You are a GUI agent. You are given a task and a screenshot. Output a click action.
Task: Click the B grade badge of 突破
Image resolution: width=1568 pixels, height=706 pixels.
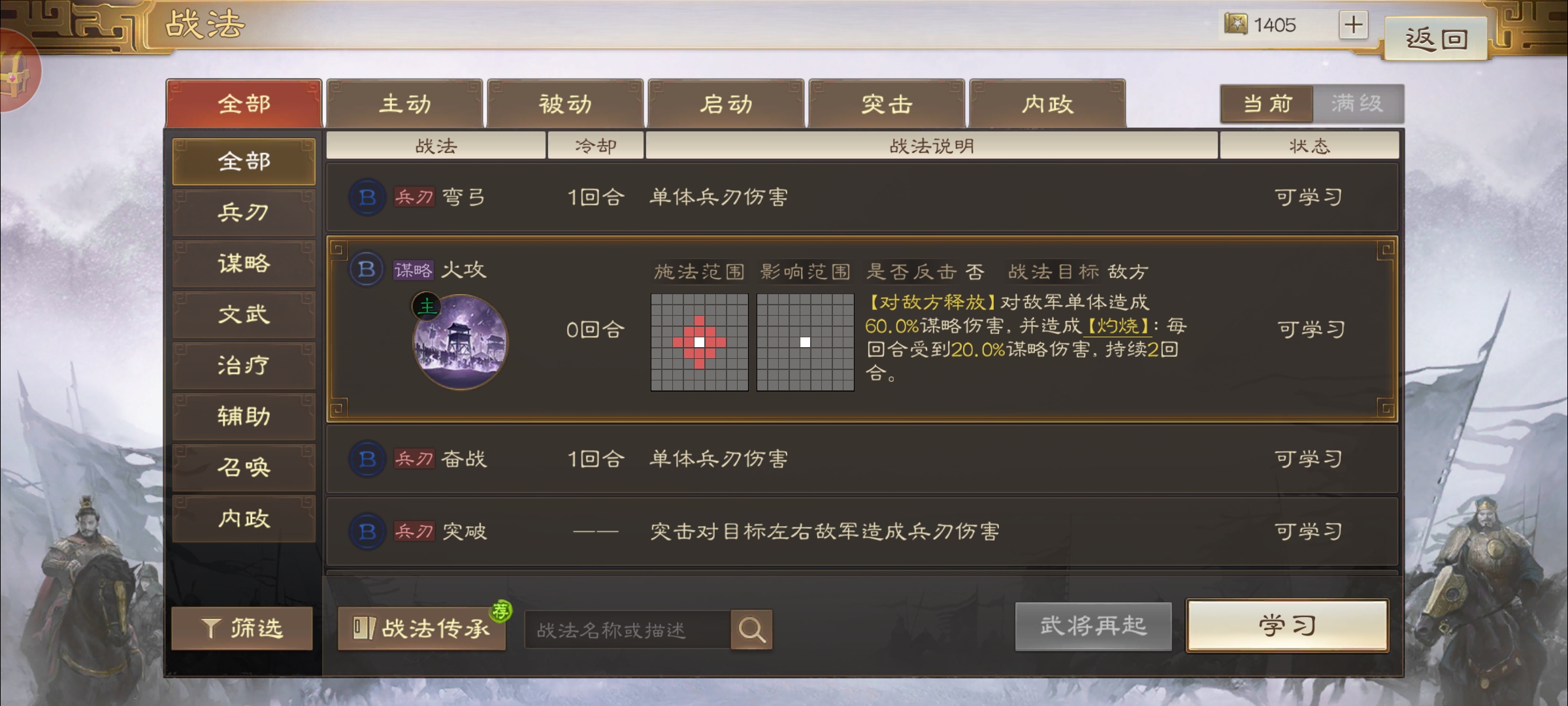click(367, 531)
